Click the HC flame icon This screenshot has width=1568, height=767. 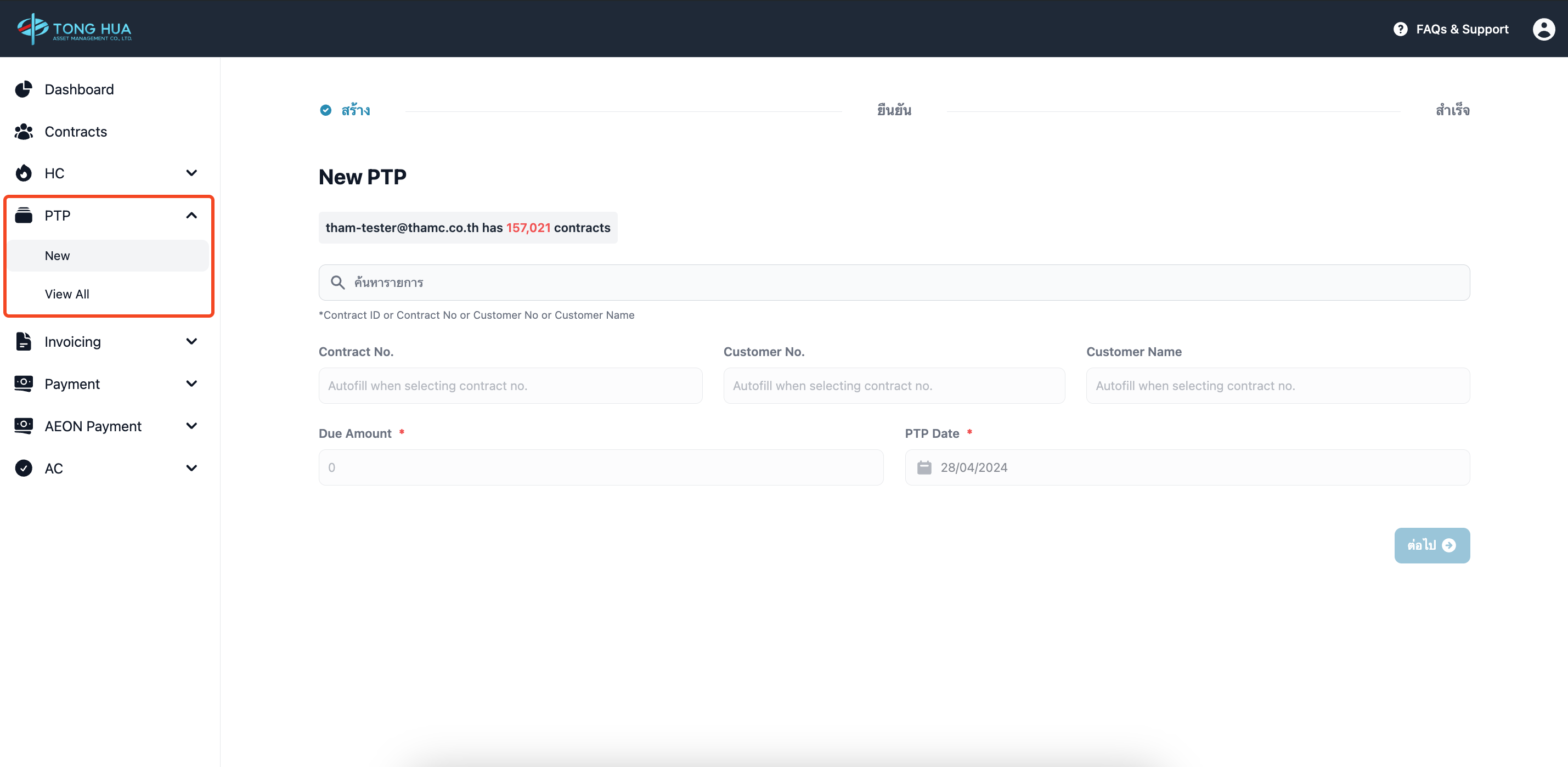pos(24,173)
